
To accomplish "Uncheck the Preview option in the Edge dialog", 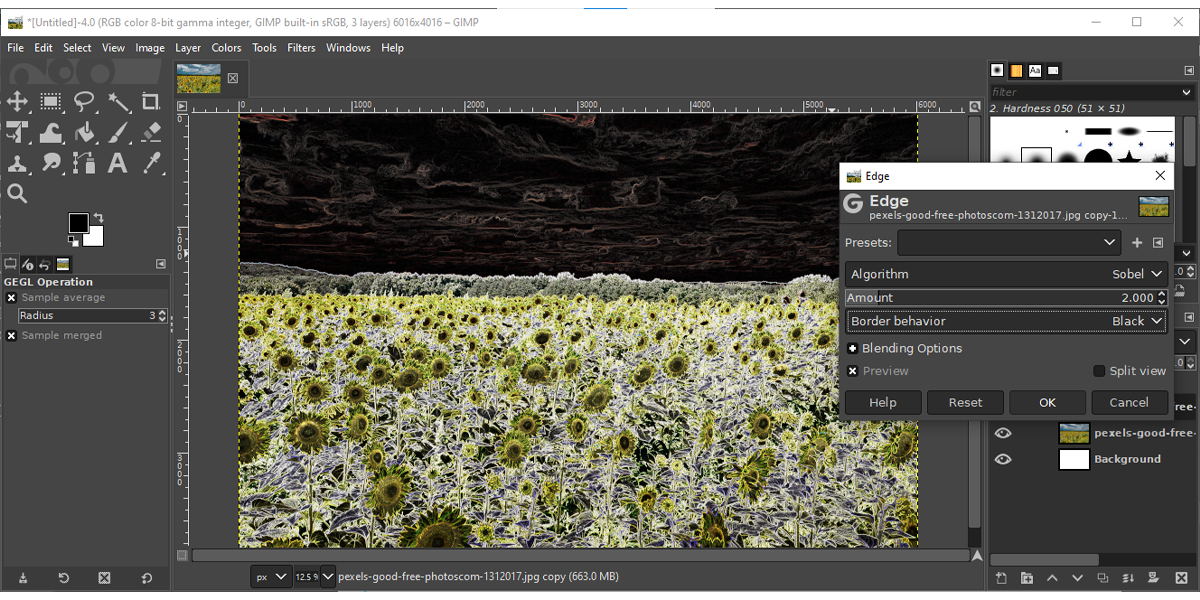I will click(852, 370).
